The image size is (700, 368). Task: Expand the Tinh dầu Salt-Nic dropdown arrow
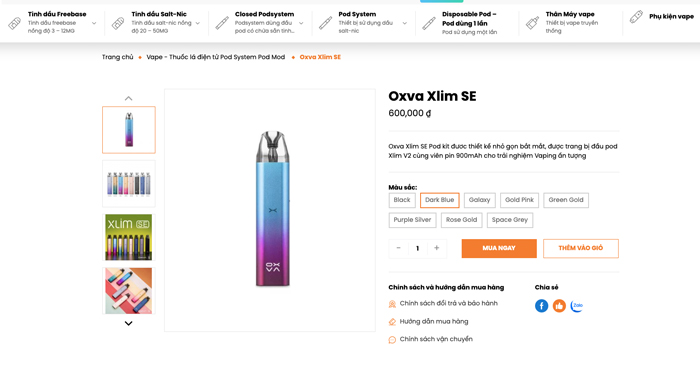coord(197,23)
